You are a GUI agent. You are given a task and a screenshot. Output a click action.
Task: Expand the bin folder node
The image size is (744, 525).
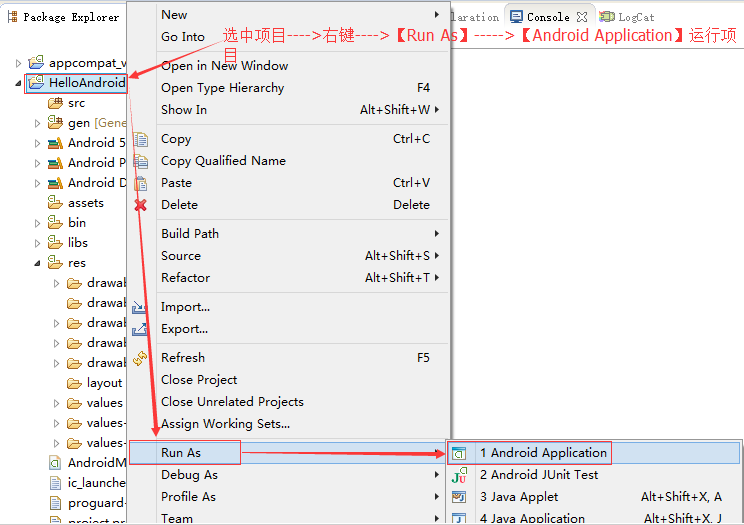(x=37, y=223)
